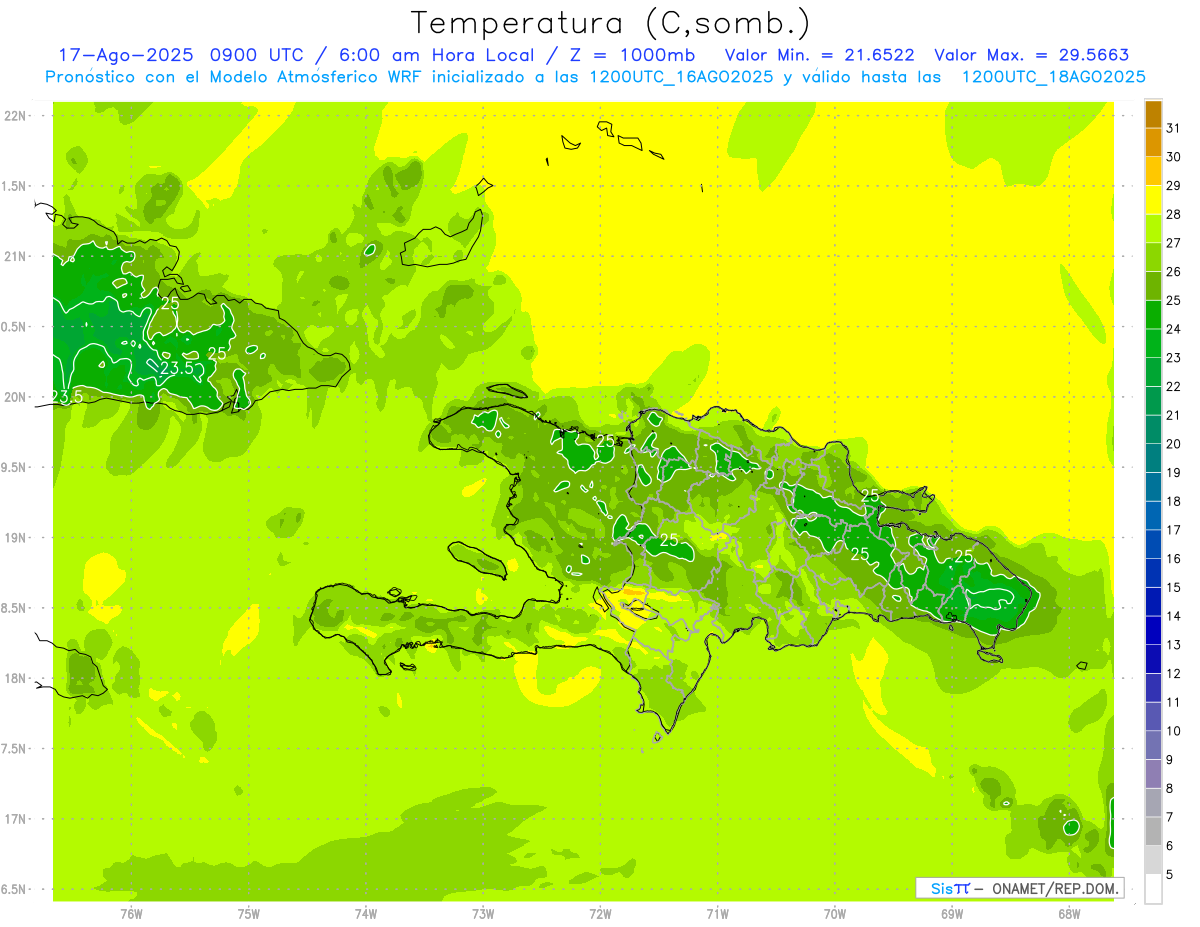1200x927 pixels.
Task: Click the legend swatch between 26 and 27
Action: pos(1153,257)
